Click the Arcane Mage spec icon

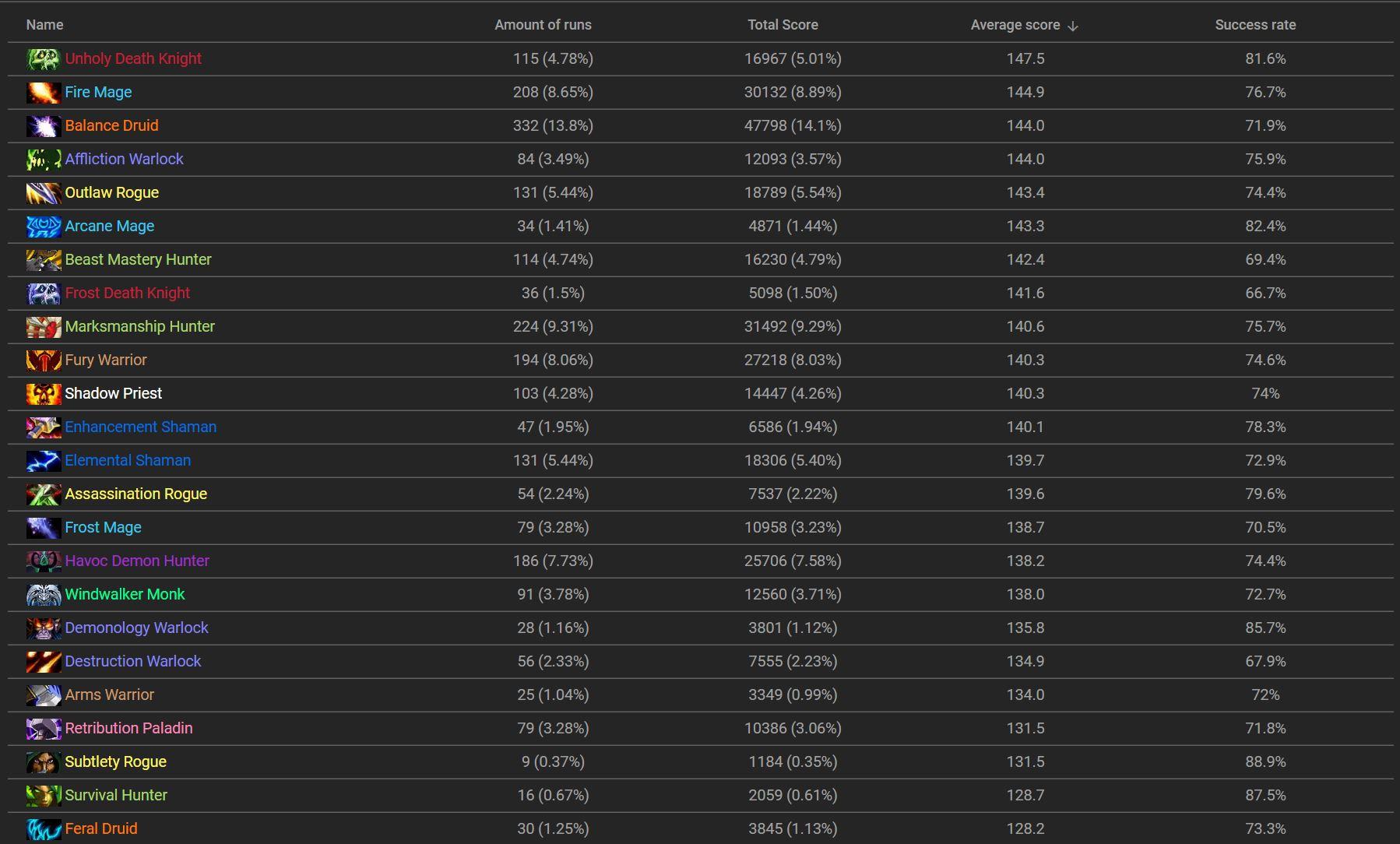(44, 227)
